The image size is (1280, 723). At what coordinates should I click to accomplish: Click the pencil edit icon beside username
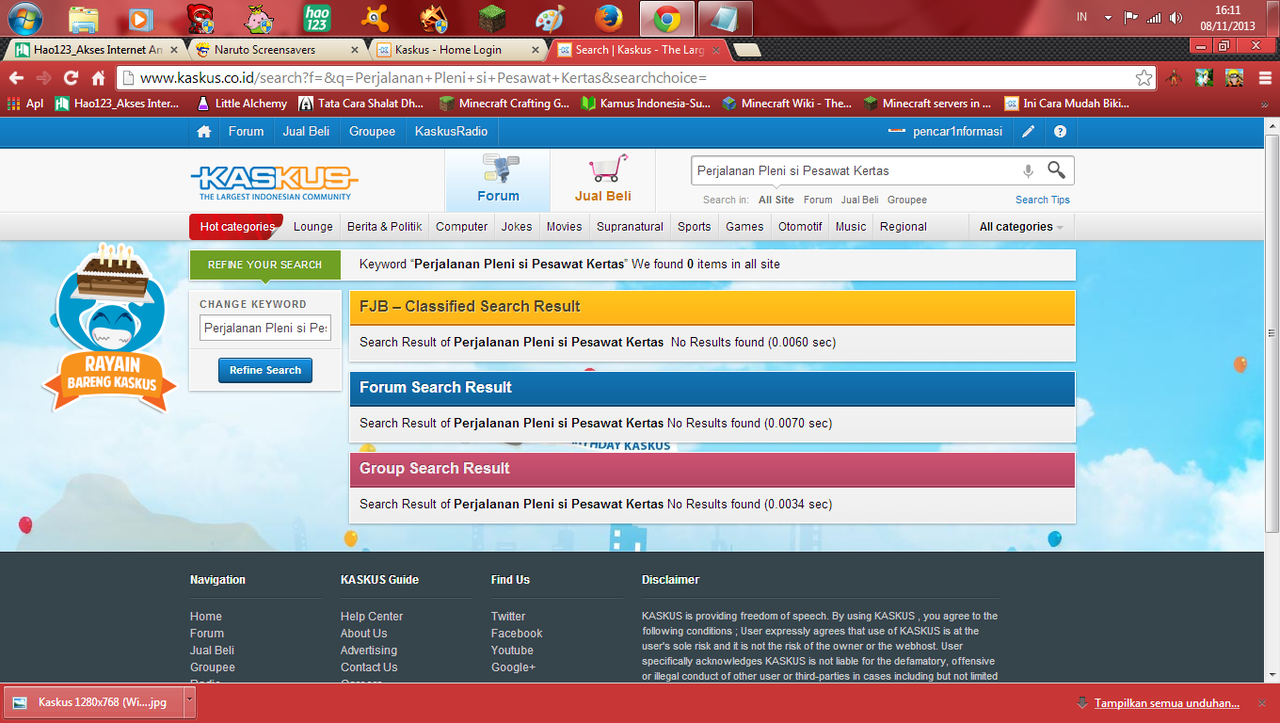tap(1028, 131)
